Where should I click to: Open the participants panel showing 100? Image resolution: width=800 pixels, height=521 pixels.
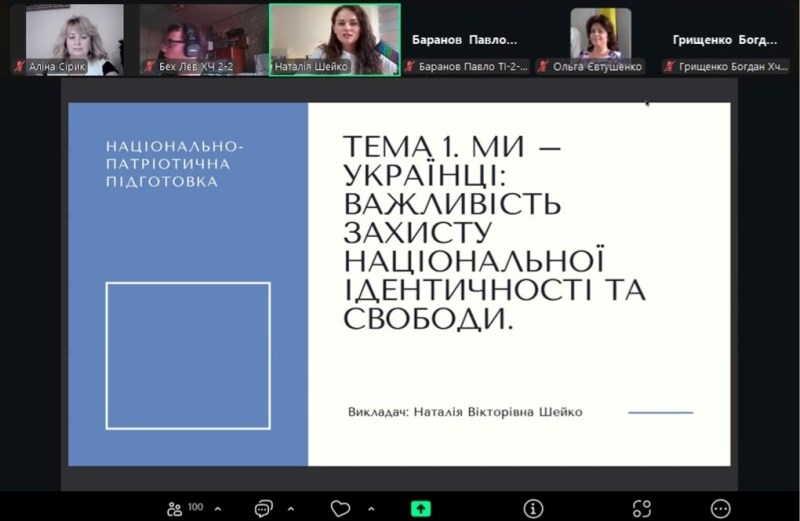(185, 508)
